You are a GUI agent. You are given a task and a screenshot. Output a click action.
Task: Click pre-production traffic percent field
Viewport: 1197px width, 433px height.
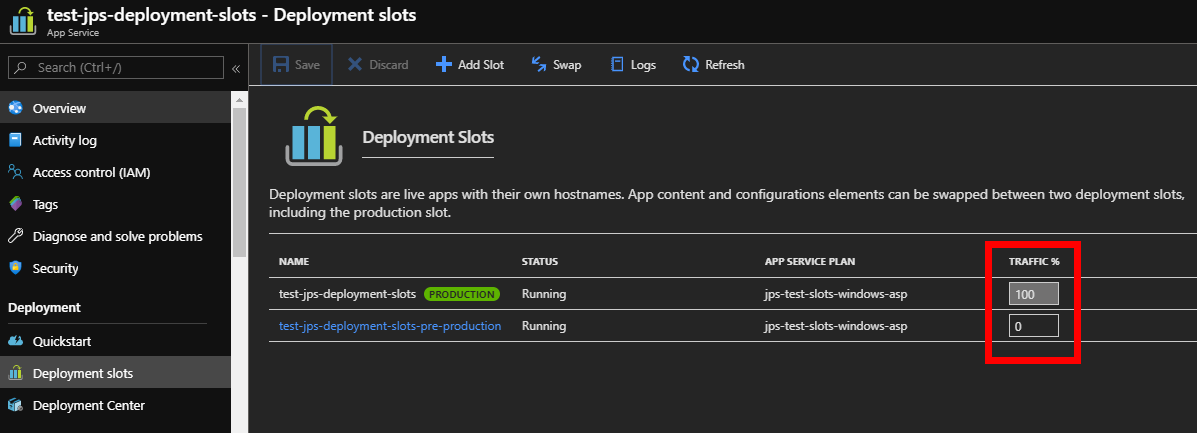click(1033, 325)
